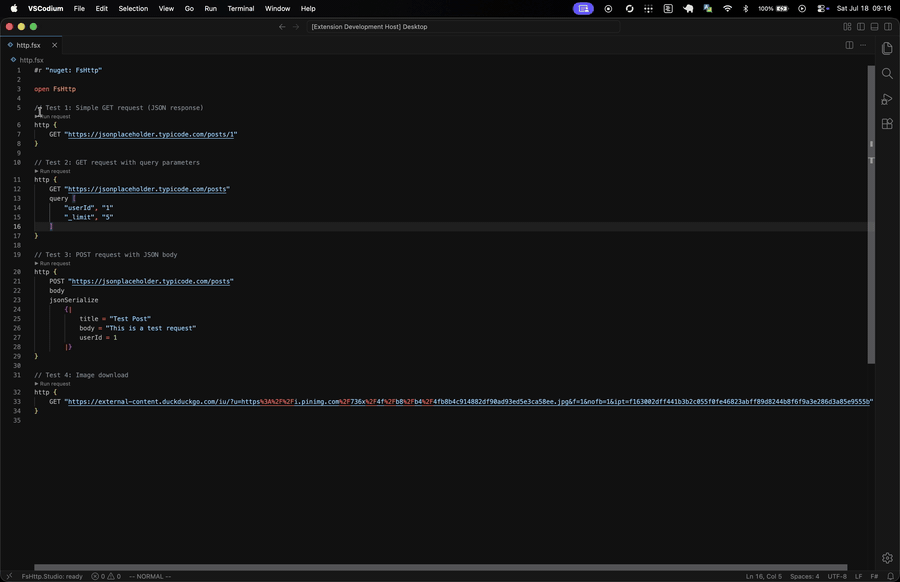Viewport: 900px width, 582px height.
Task: Toggle Panel layout icon in title bar
Action: tap(874, 26)
